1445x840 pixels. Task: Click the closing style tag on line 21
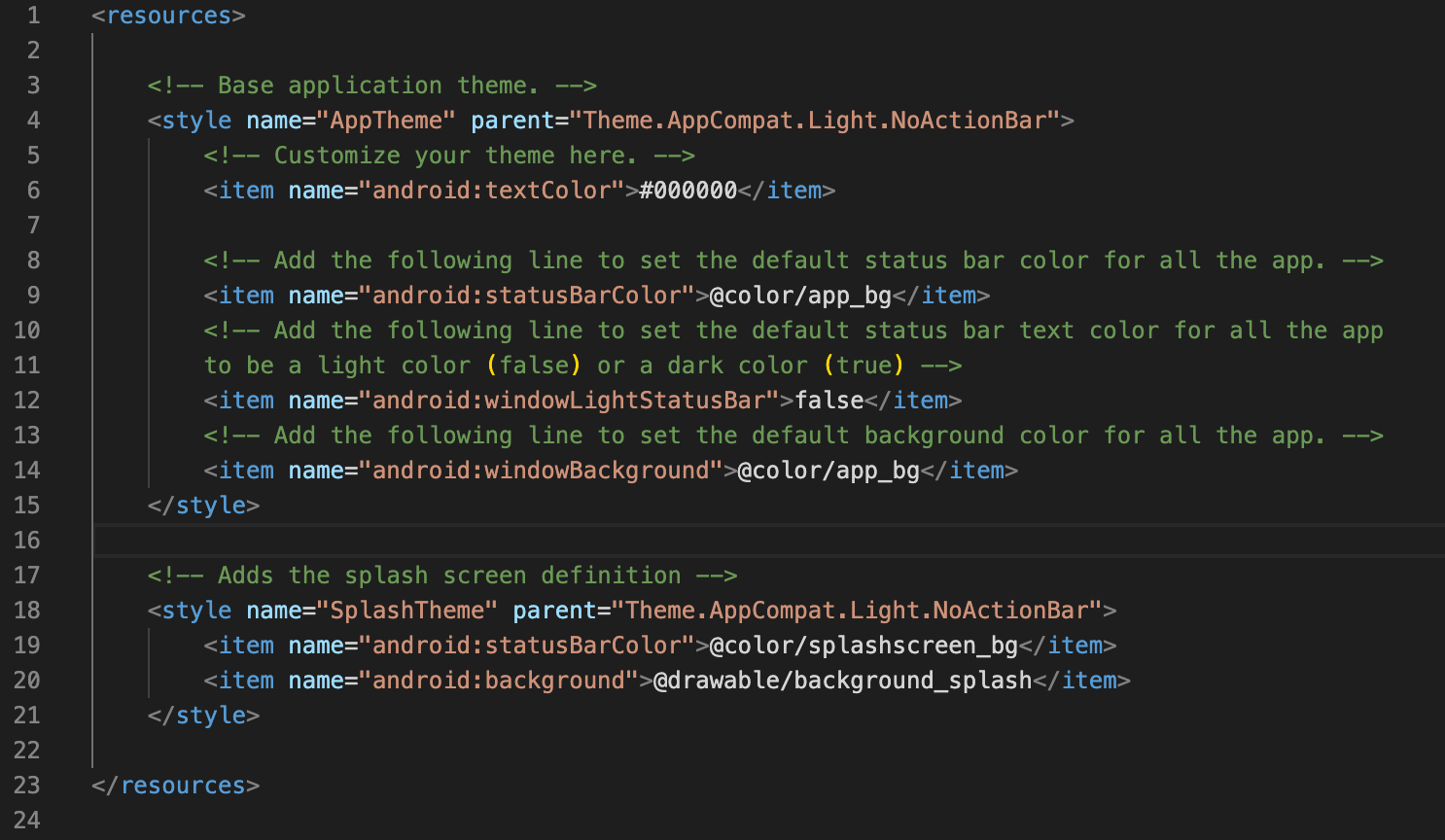203,716
